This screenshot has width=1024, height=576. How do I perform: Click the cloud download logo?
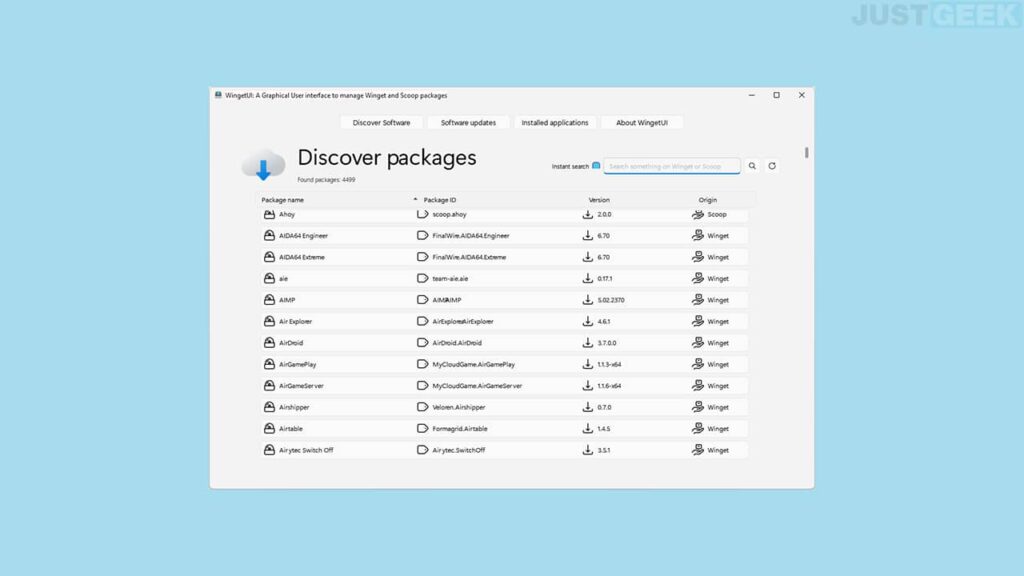(263, 165)
